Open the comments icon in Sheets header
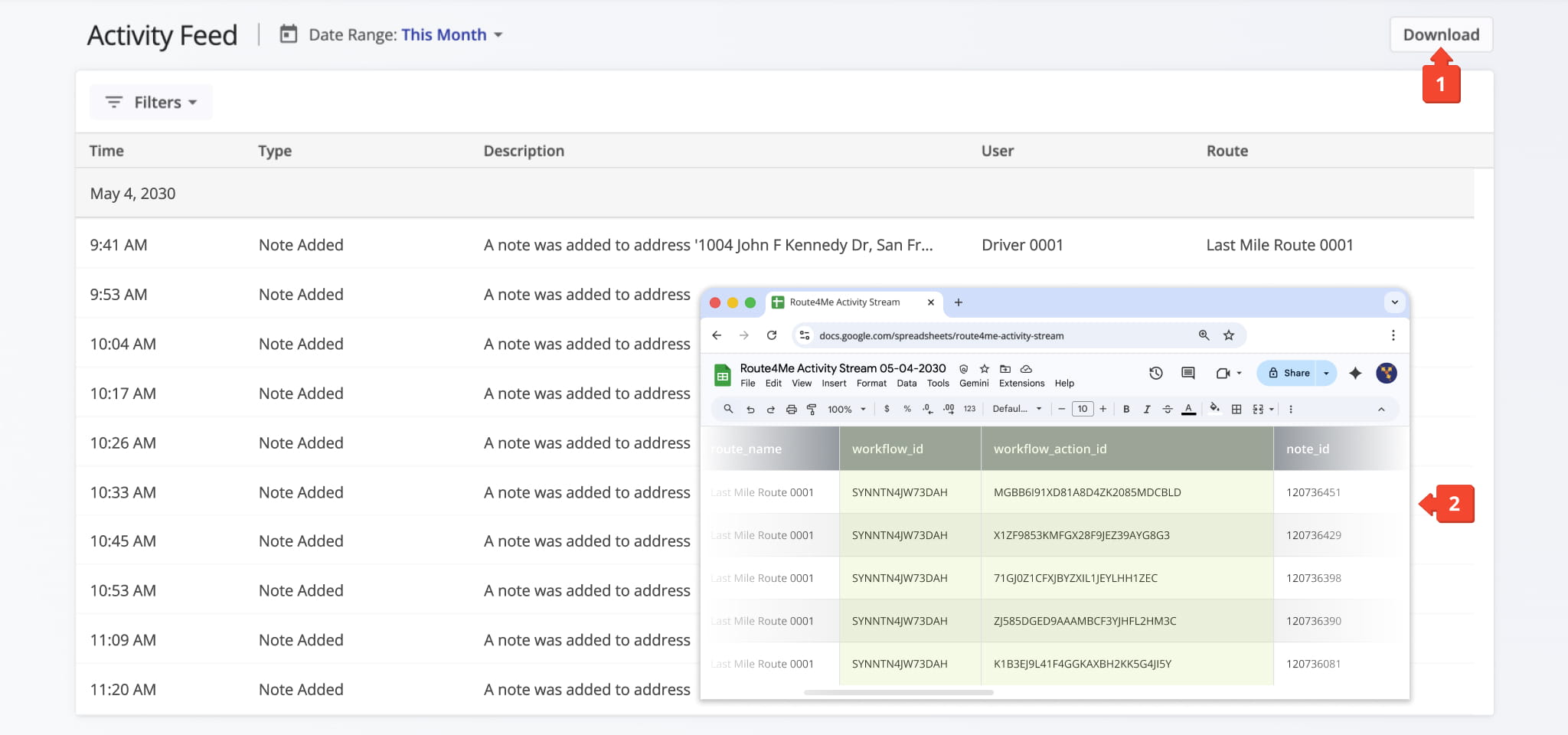This screenshot has width=1568, height=735. pyautogui.click(x=1187, y=373)
